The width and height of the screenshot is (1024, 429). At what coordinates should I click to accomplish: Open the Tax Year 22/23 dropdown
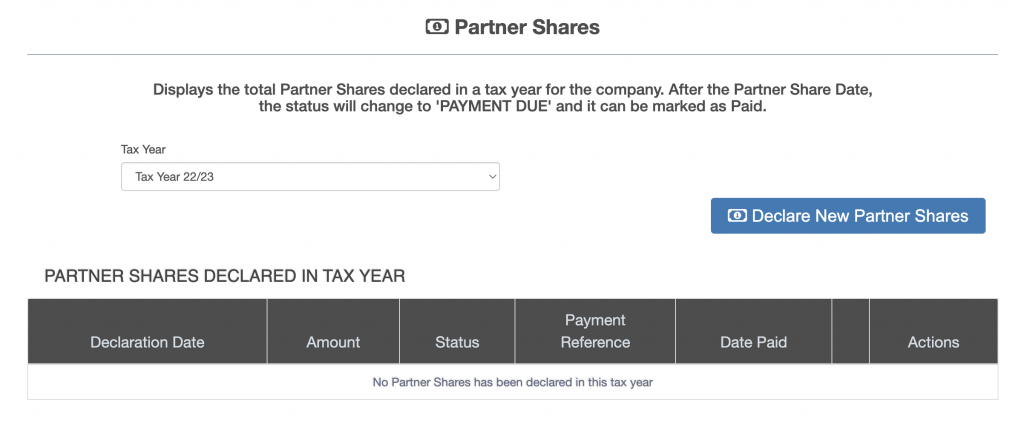pos(310,177)
